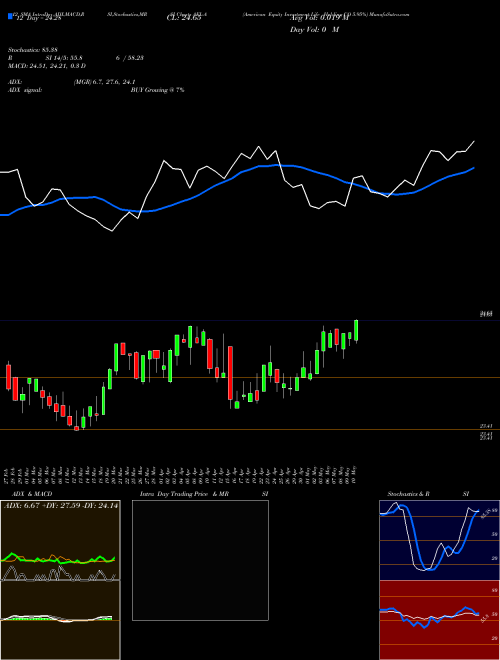The image size is (500, 660).
Task: Click the 'MACD: 24.51, 24.21, 0.3 D' line
Action: click(x=47, y=66)
